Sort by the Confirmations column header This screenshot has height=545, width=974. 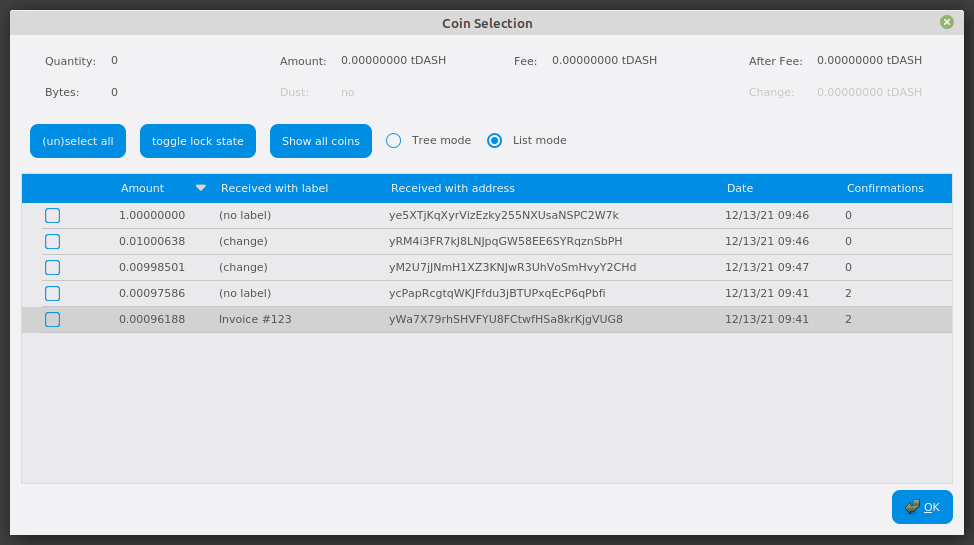click(885, 188)
